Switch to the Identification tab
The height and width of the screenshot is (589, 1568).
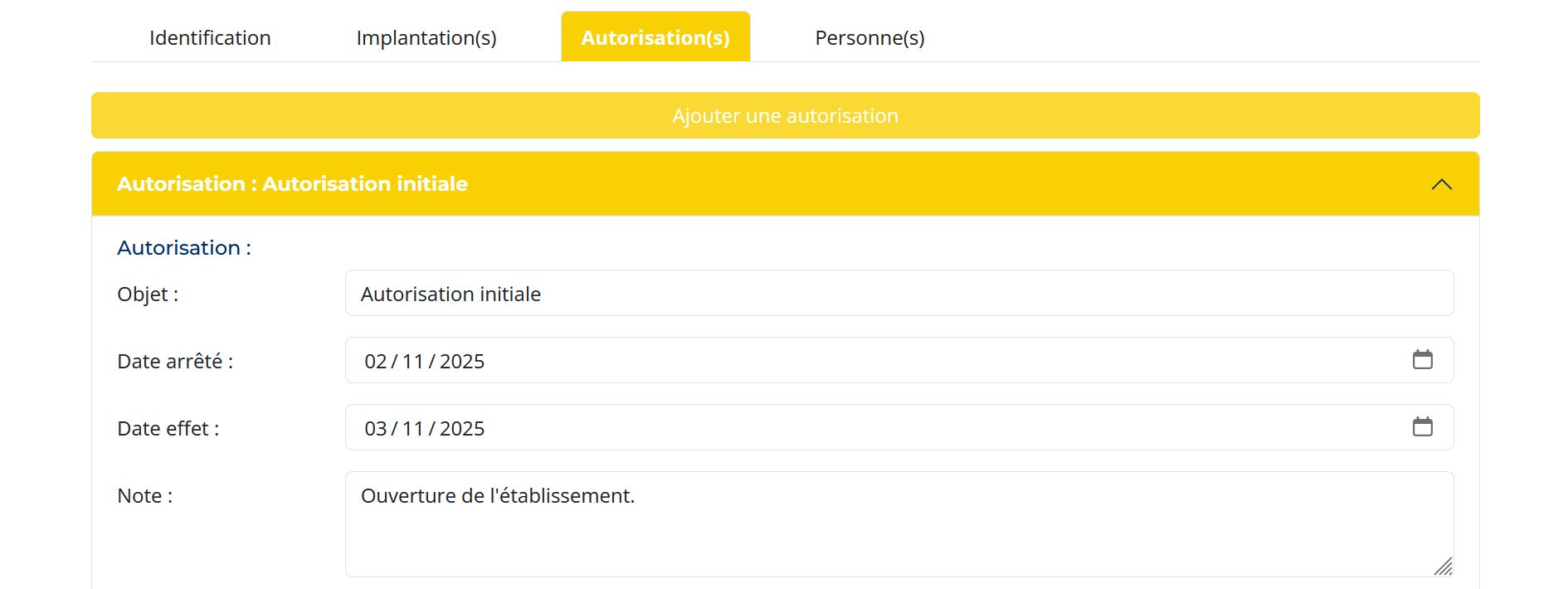210,38
